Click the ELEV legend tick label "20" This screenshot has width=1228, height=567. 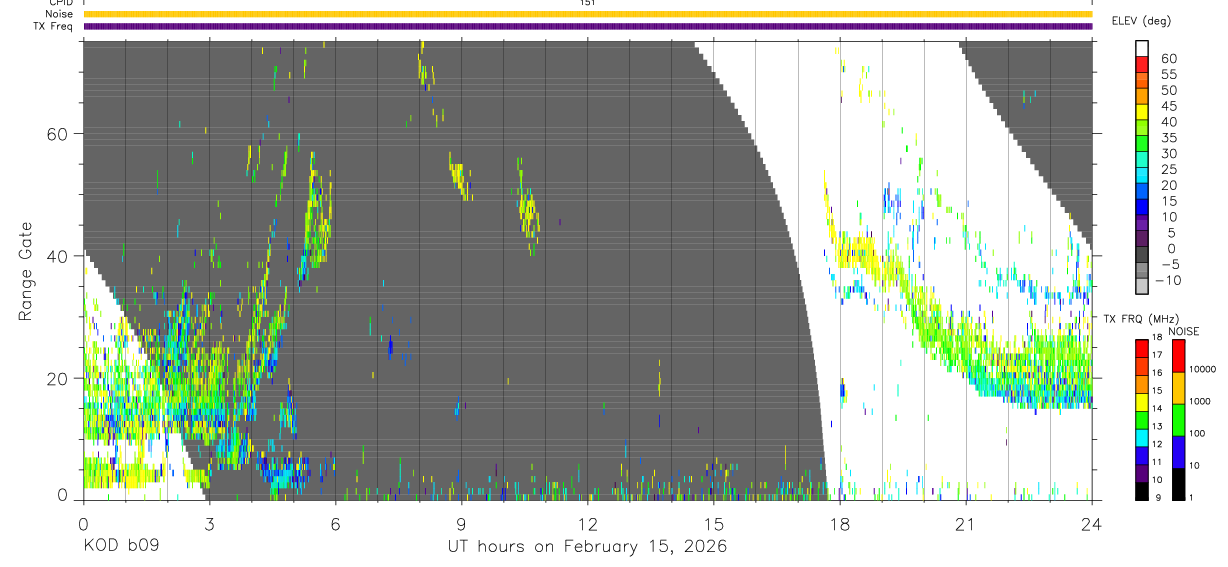click(1169, 186)
